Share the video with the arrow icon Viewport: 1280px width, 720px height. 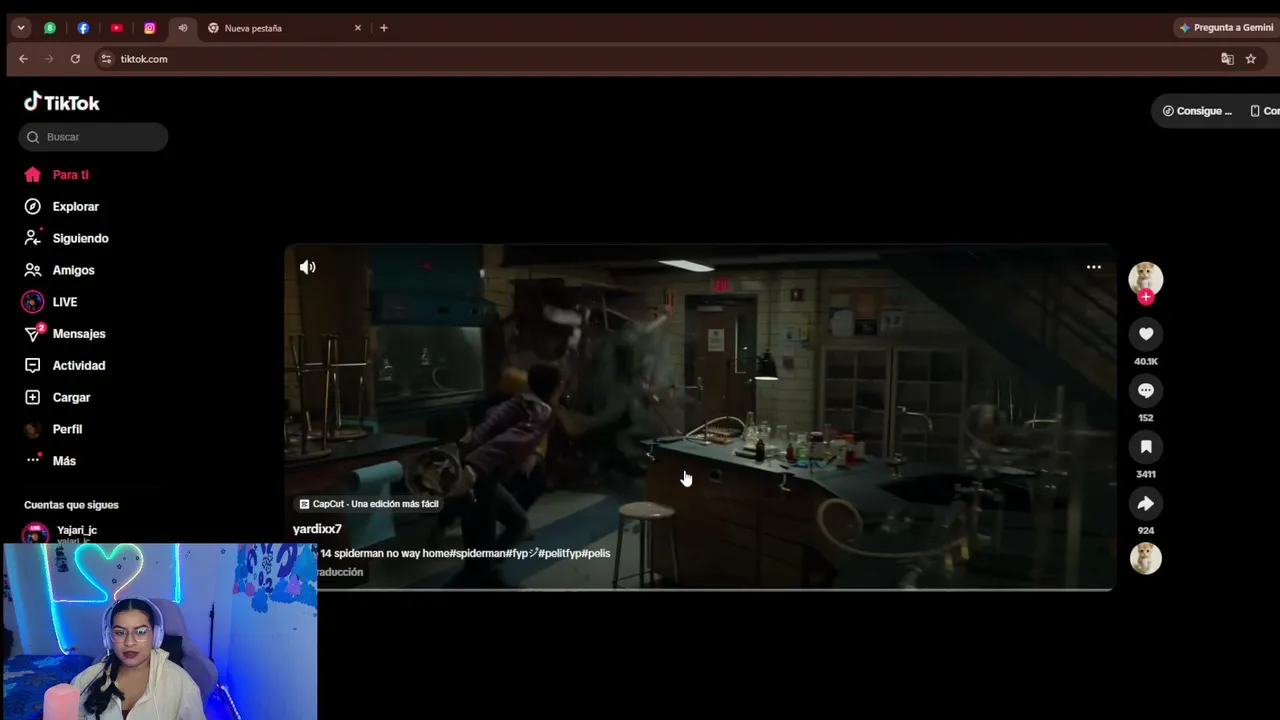(1146, 503)
